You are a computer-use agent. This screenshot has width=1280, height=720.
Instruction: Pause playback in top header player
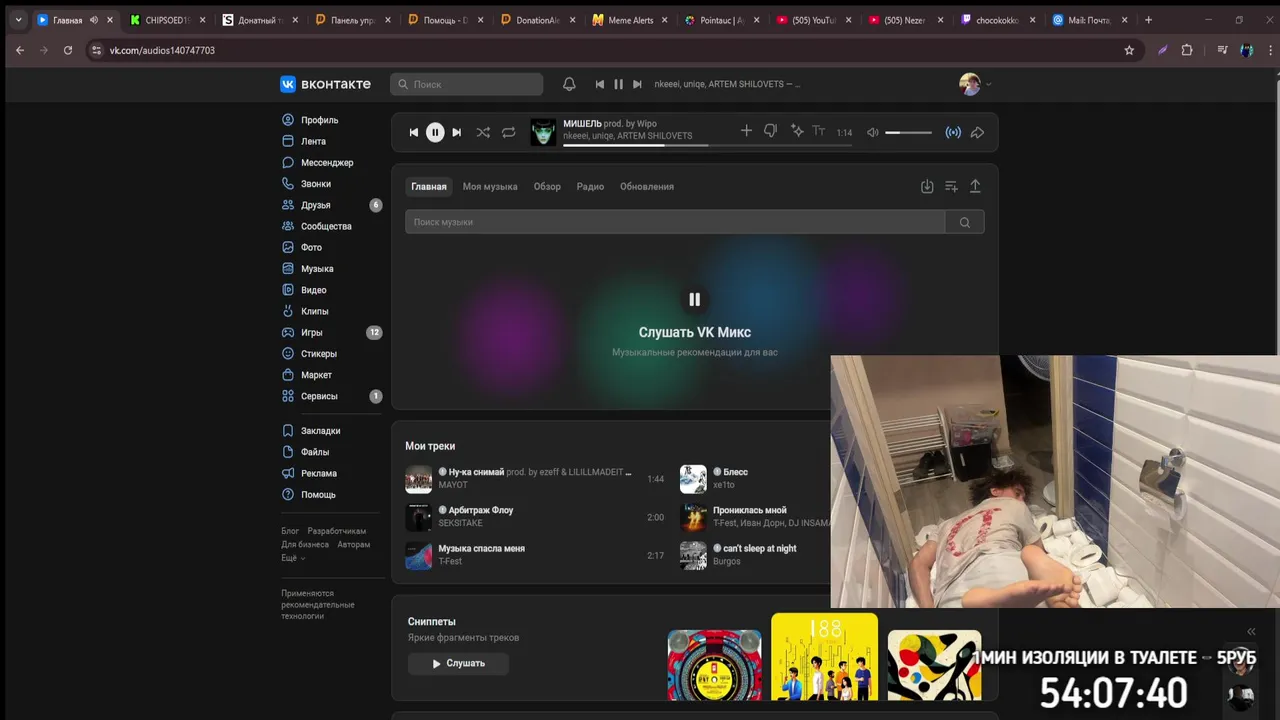tap(618, 84)
